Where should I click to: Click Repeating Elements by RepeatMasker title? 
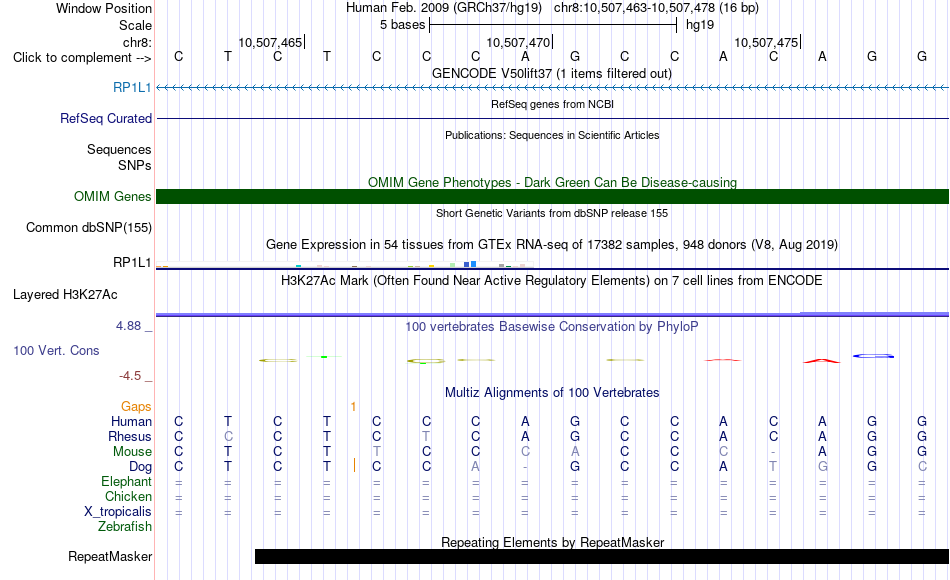(553, 542)
